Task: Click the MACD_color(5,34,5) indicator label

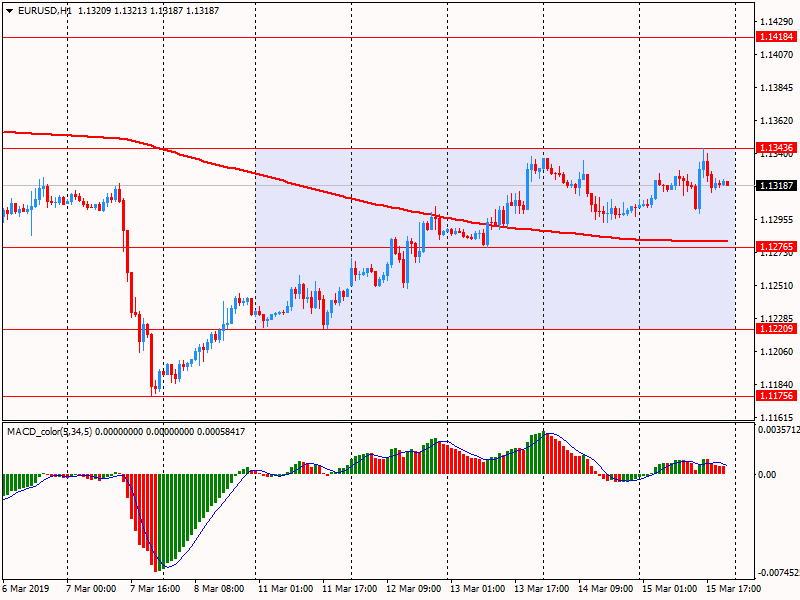Action: click(49, 432)
